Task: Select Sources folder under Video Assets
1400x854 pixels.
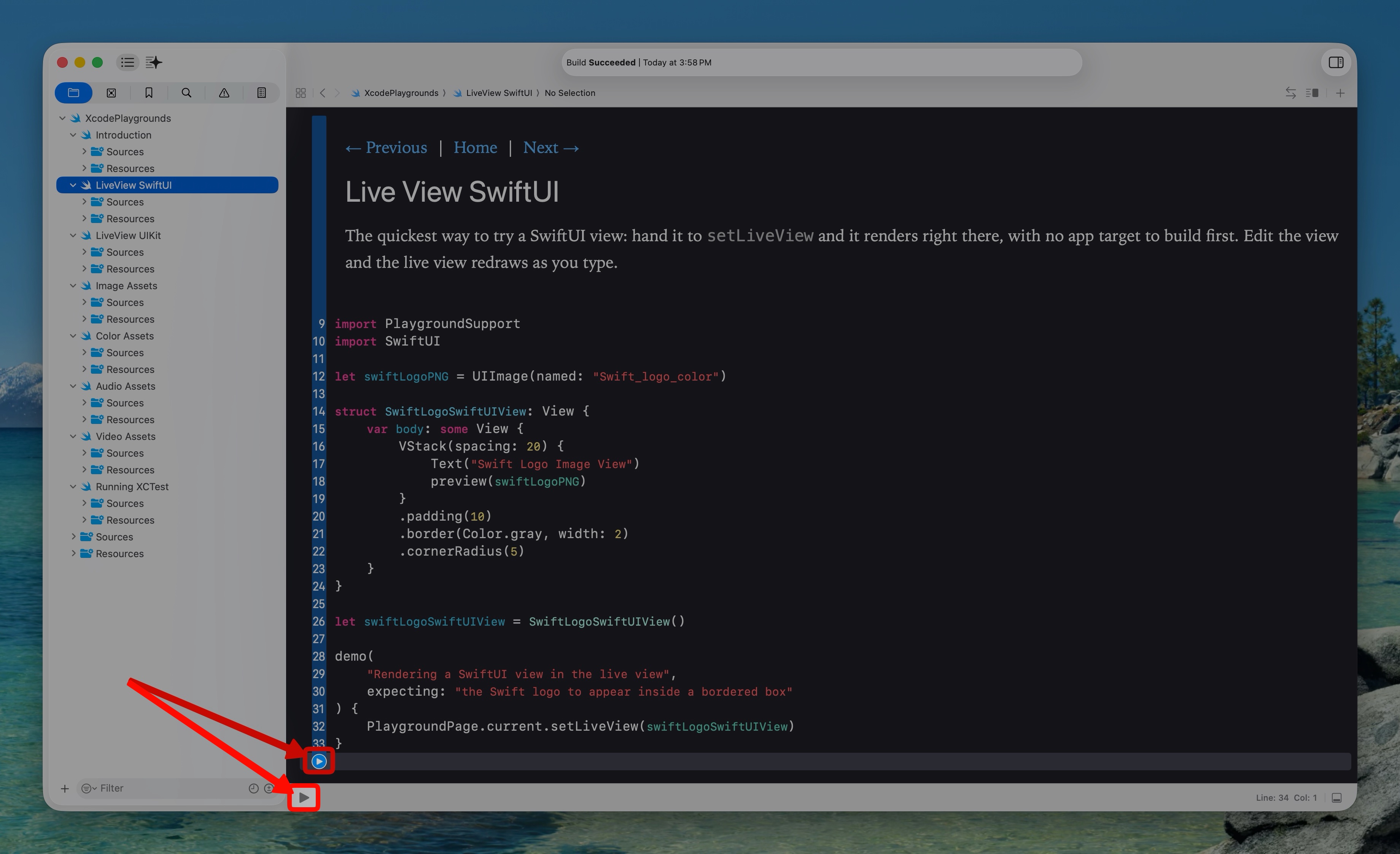Action: click(167, 453)
